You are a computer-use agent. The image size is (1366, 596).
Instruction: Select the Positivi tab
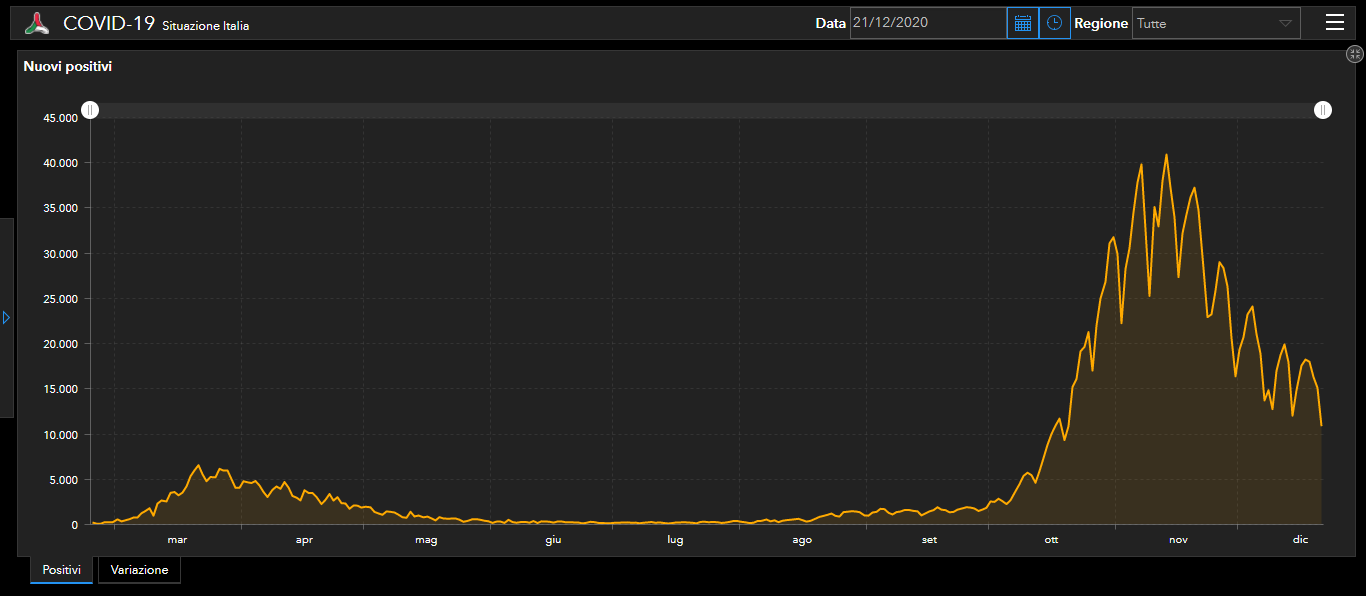61,570
